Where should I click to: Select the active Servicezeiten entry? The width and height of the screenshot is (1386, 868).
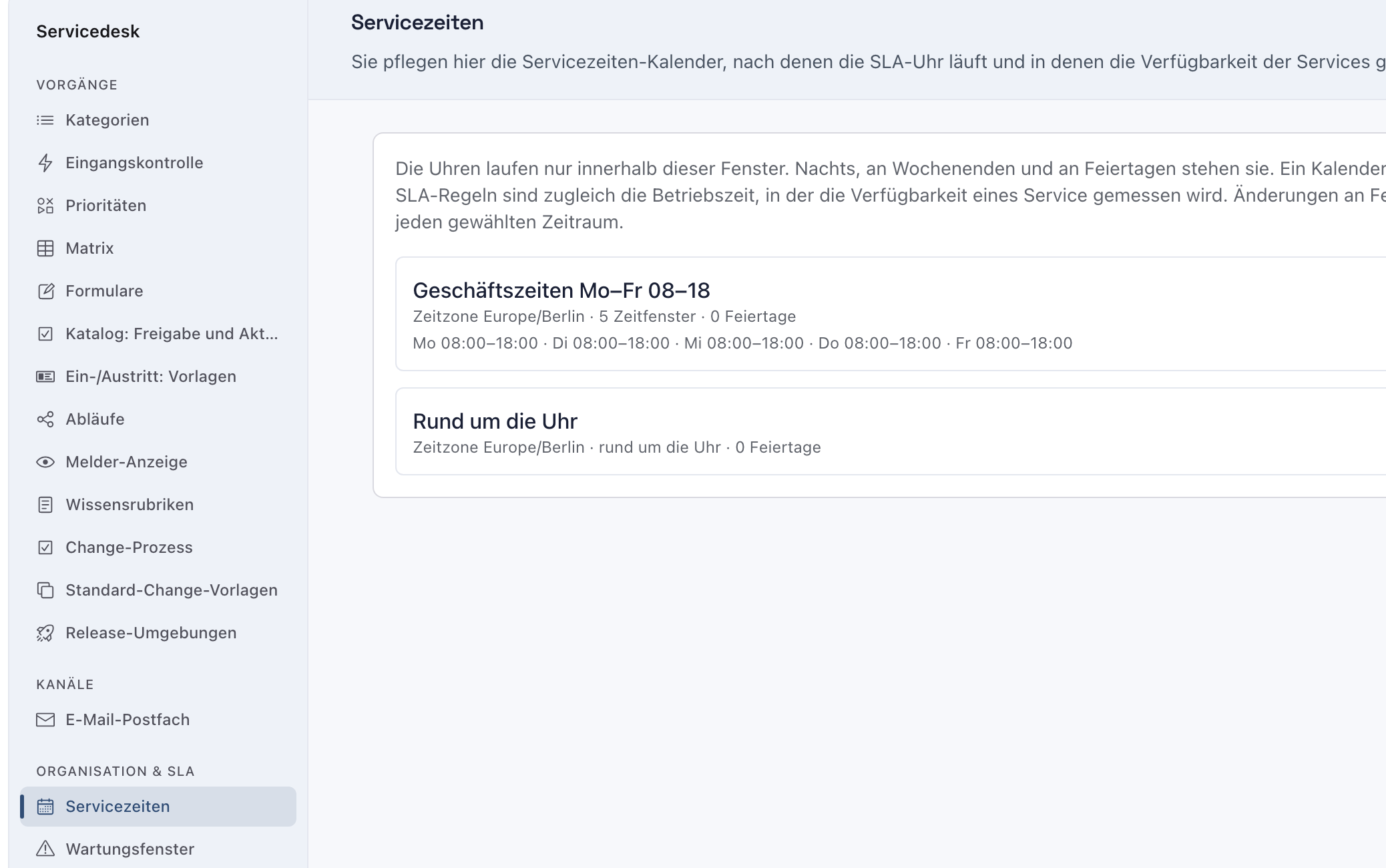click(158, 807)
